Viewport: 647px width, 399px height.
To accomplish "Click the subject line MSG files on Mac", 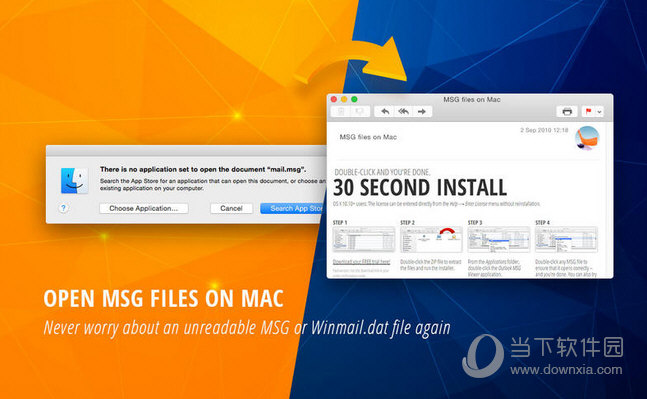I will [x=368, y=137].
